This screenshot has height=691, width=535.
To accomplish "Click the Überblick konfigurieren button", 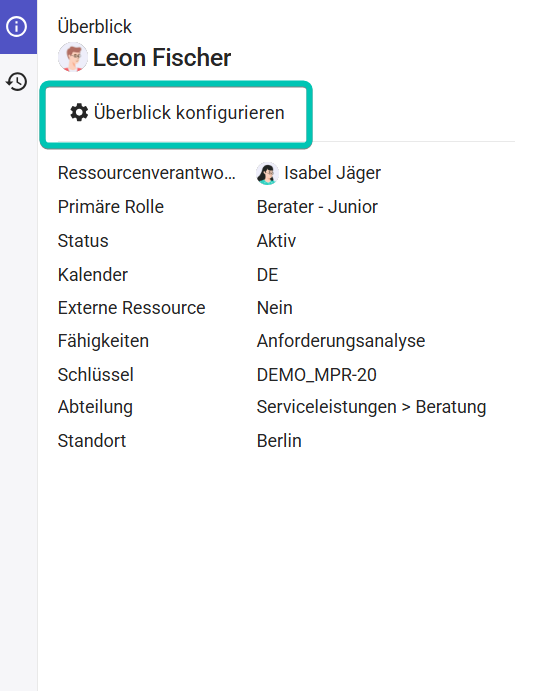I will pos(176,114).
